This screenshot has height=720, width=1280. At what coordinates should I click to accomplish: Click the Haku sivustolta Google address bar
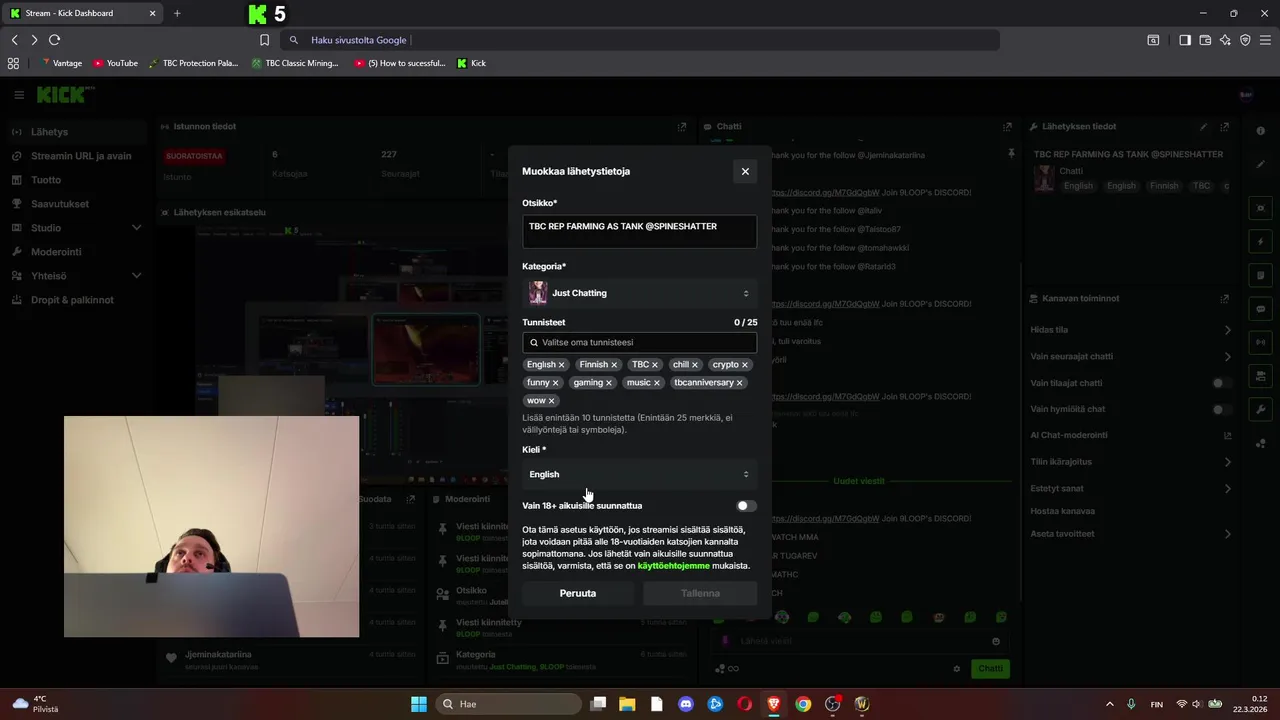coord(640,40)
